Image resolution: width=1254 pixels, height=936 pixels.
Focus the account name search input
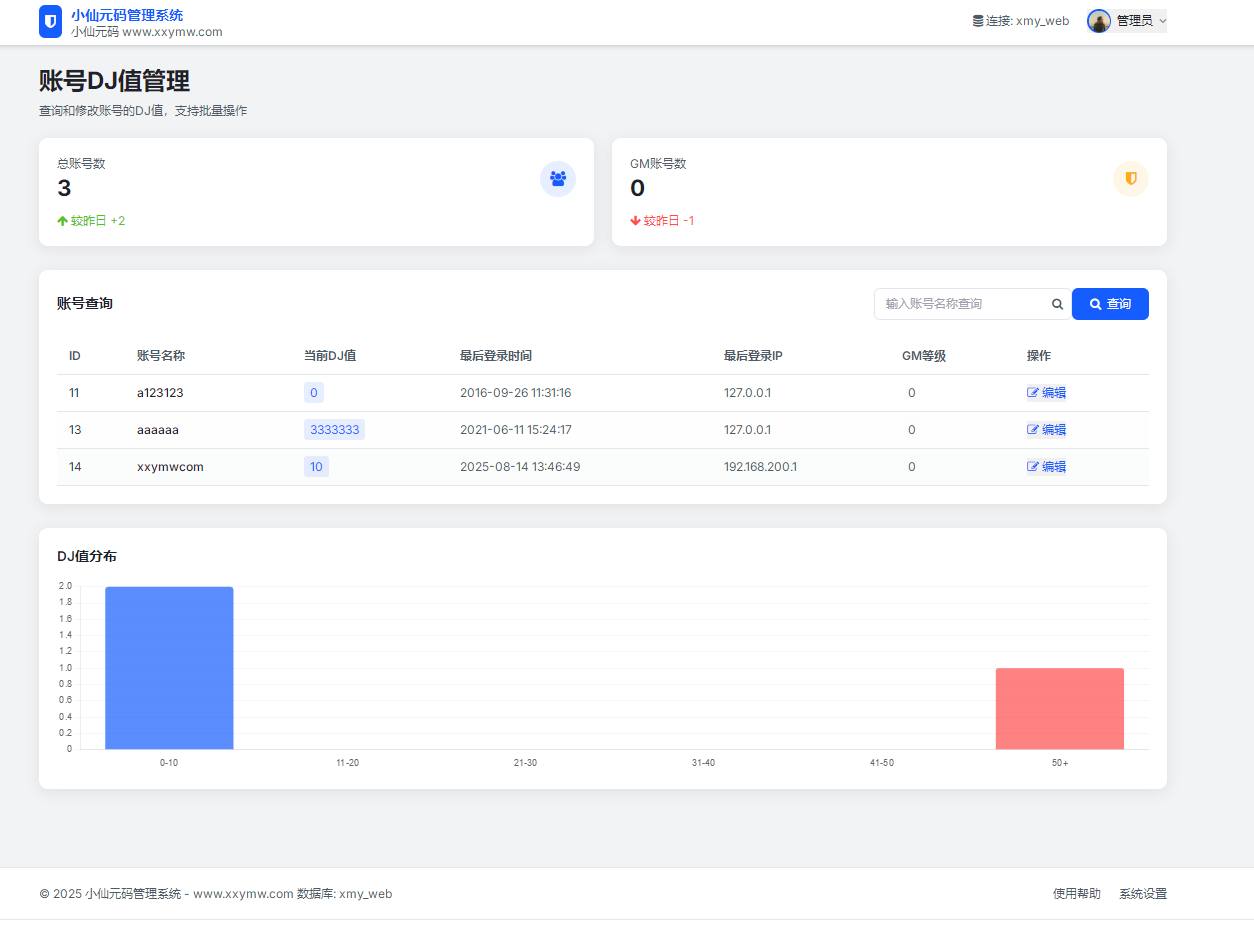click(x=973, y=304)
